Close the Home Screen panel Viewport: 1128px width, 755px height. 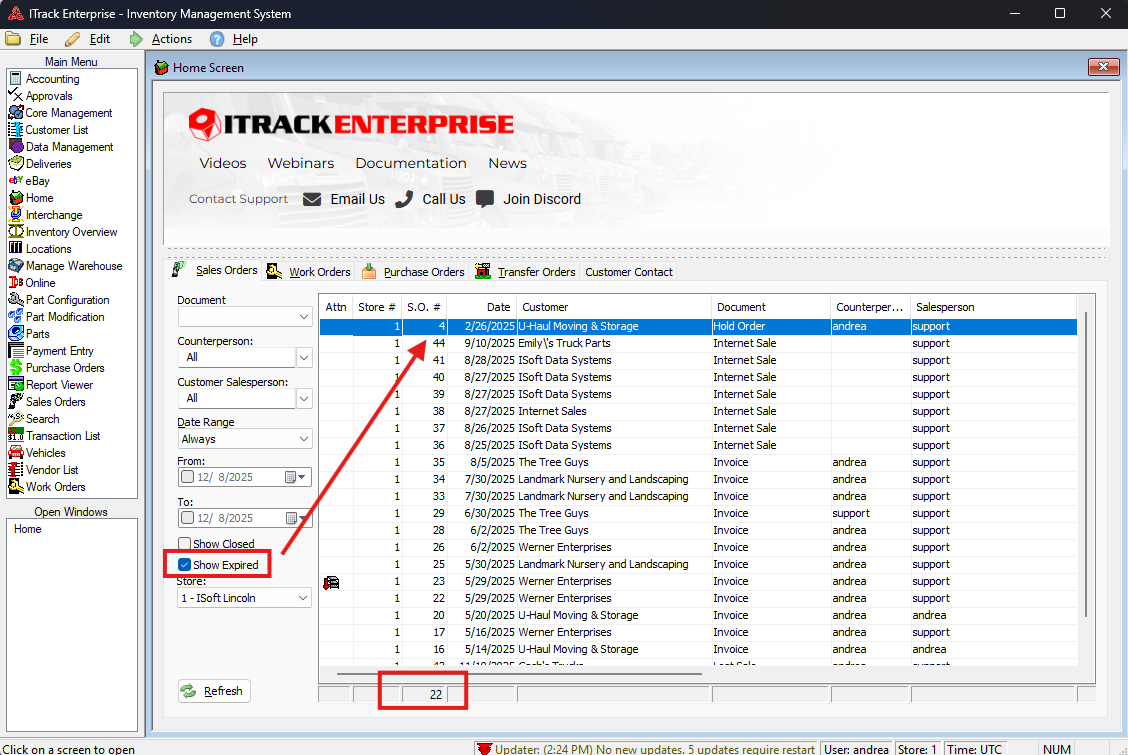point(1103,67)
